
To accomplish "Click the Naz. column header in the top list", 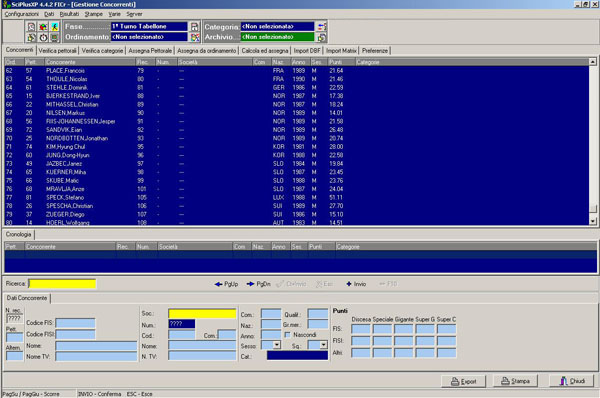I will 281,62.
